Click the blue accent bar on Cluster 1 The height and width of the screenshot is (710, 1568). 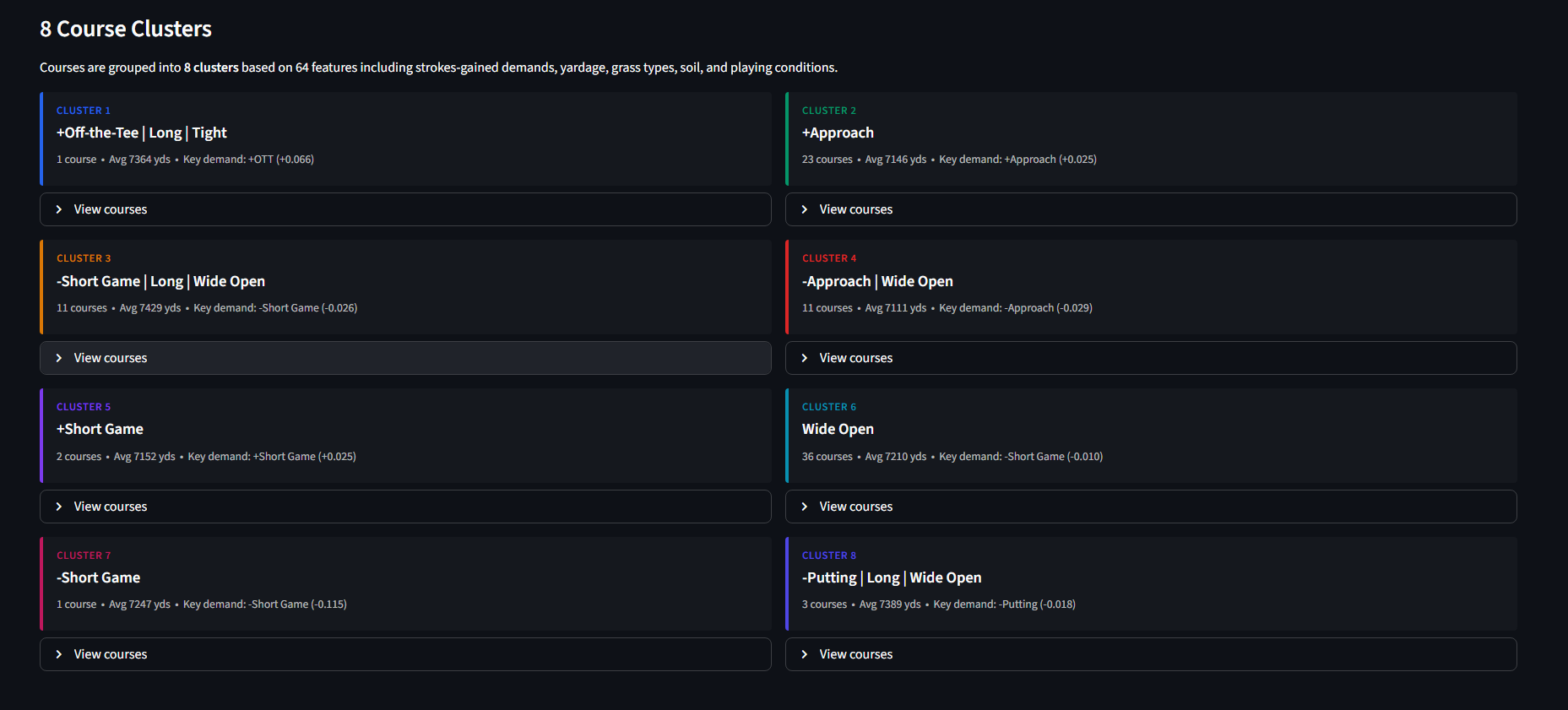pyautogui.click(x=42, y=138)
